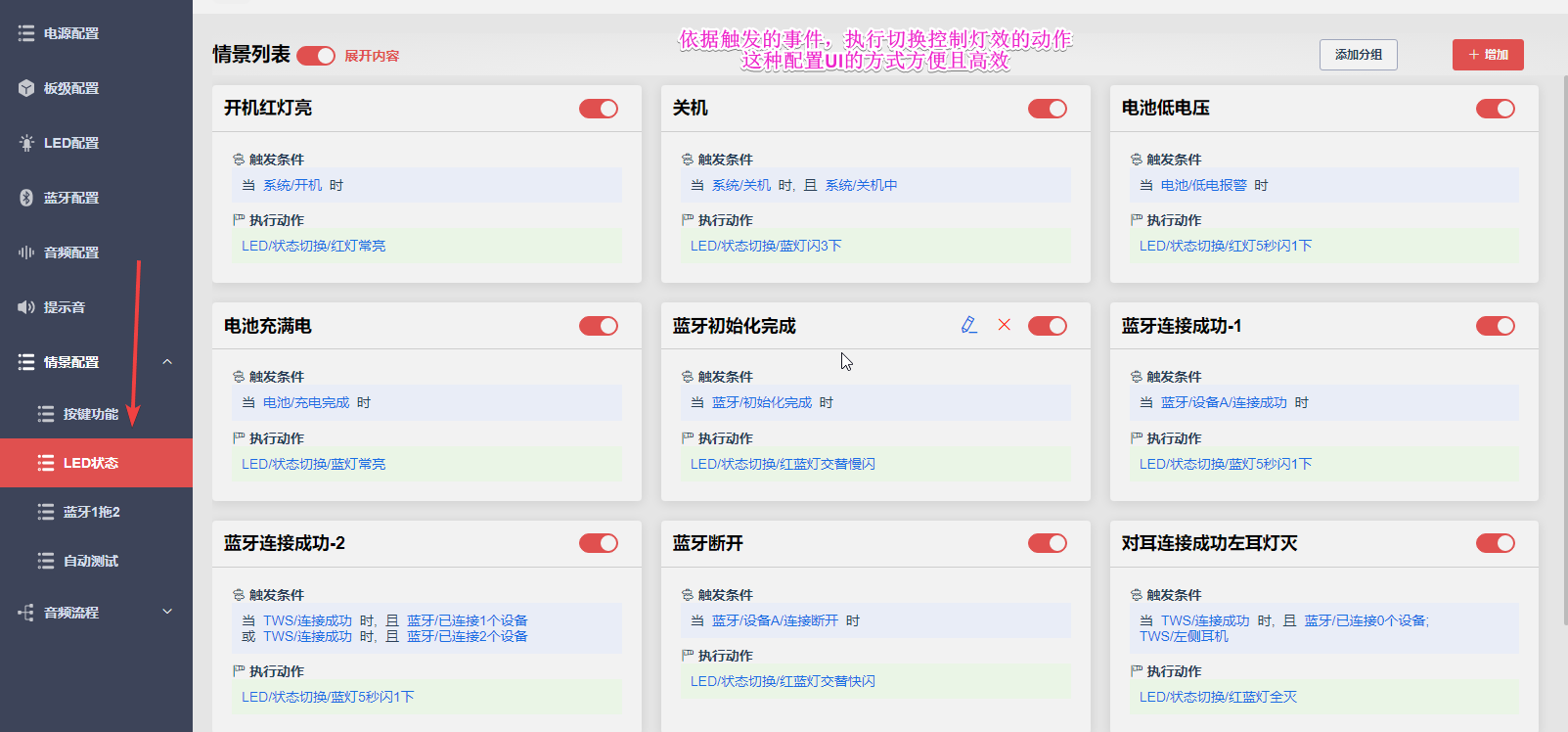
Task: Click the 提示音 speaker icon
Action: pos(26,307)
